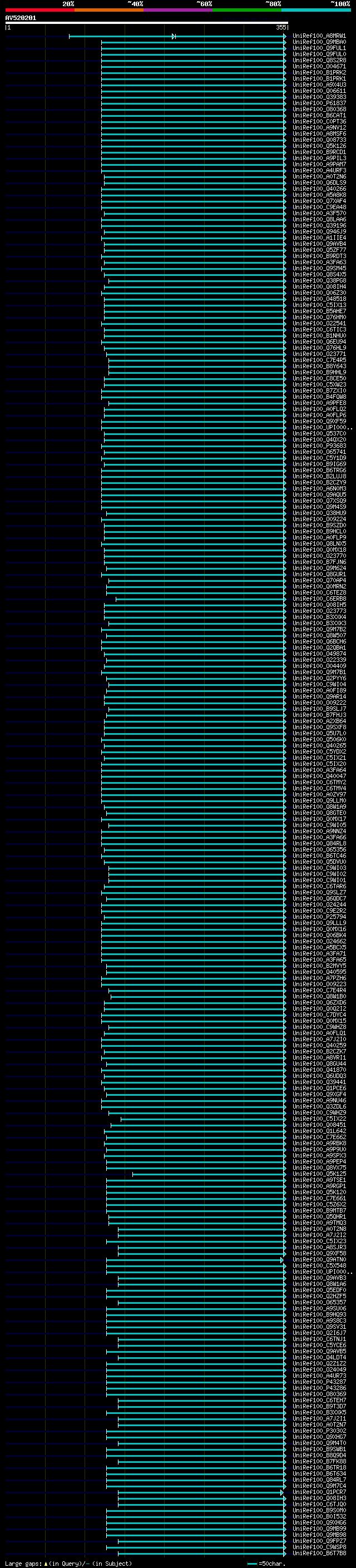
Task: Select the label UniRef100_Q84RL8
Action: tap(319, 843)
